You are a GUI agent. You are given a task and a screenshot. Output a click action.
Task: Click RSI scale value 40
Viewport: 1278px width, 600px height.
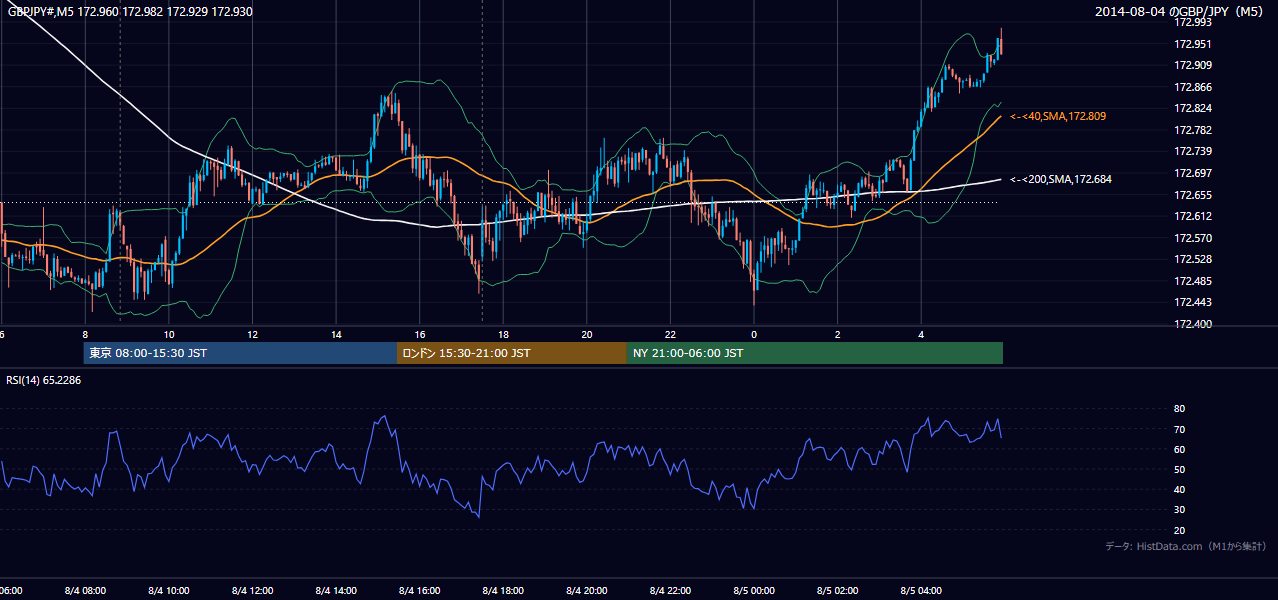tap(1179, 489)
